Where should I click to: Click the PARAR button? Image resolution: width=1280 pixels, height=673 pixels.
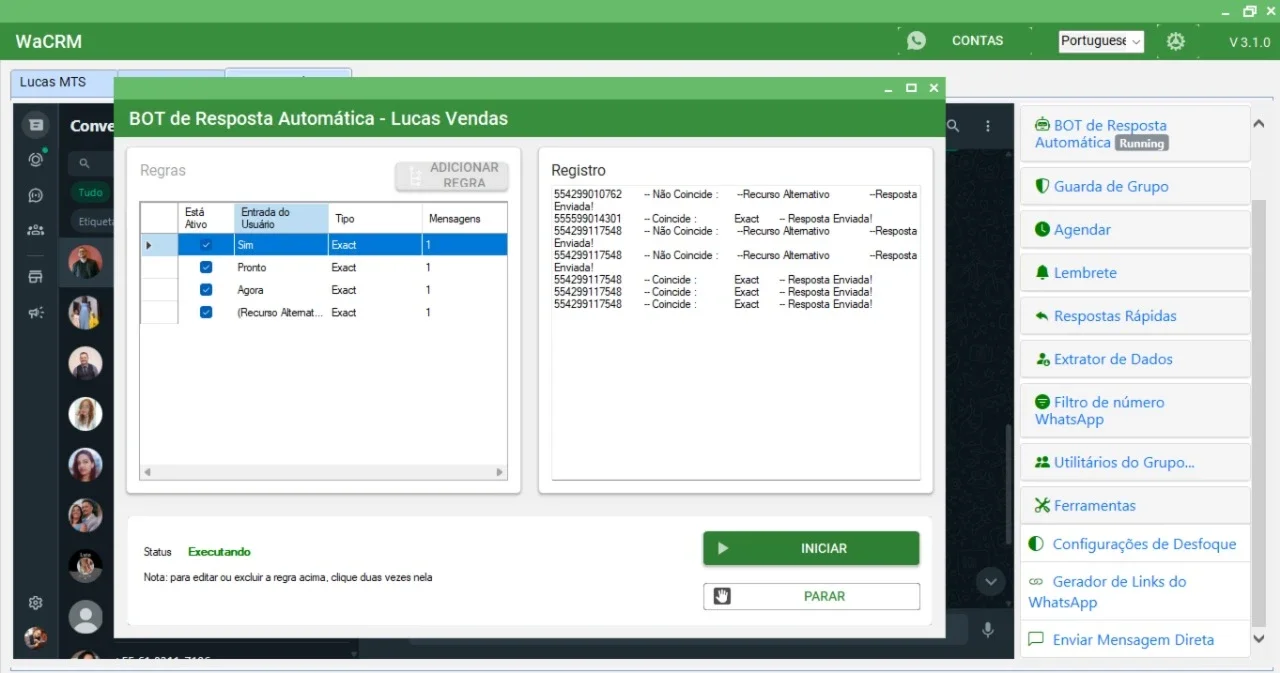(x=811, y=596)
